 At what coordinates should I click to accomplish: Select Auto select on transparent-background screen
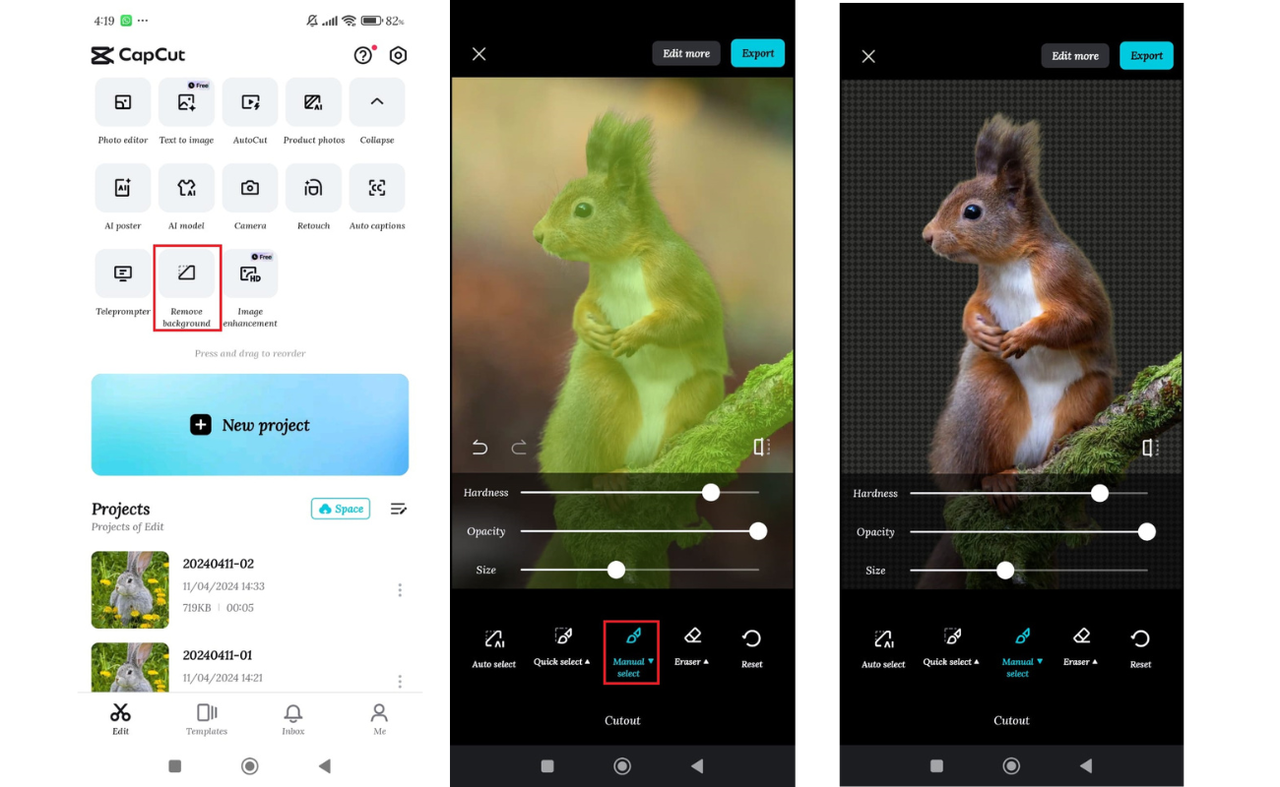tap(883, 649)
